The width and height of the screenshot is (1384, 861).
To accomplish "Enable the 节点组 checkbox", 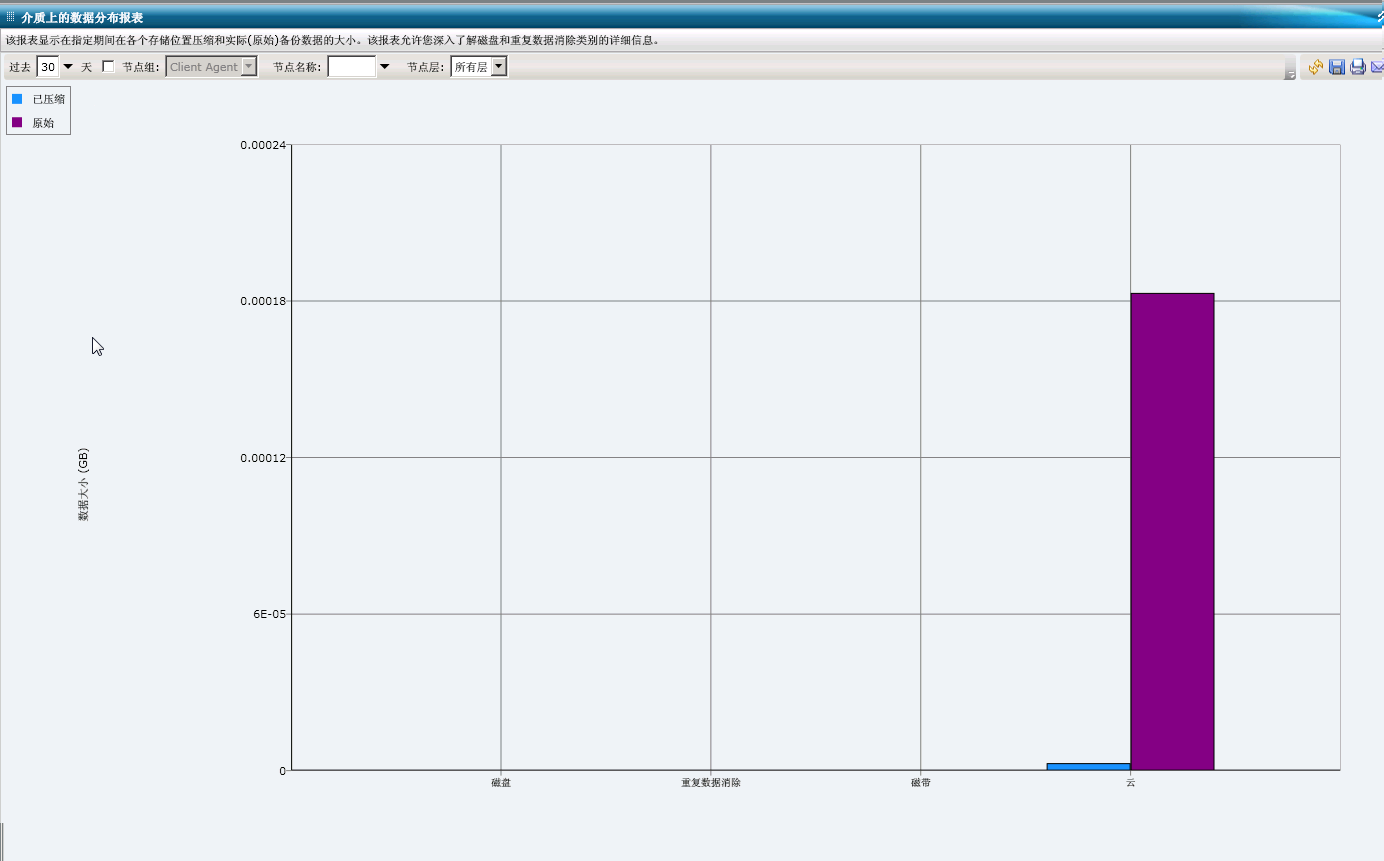I will coord(108,67).
